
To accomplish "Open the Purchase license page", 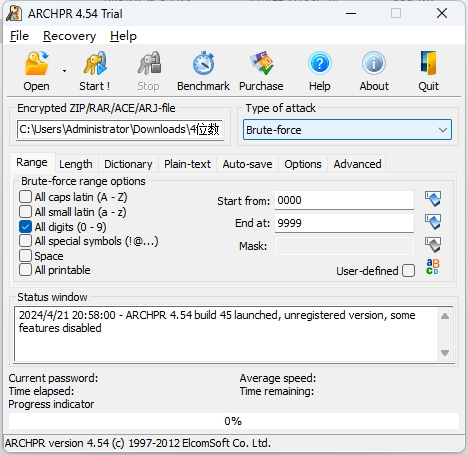I will pos(261,71).
